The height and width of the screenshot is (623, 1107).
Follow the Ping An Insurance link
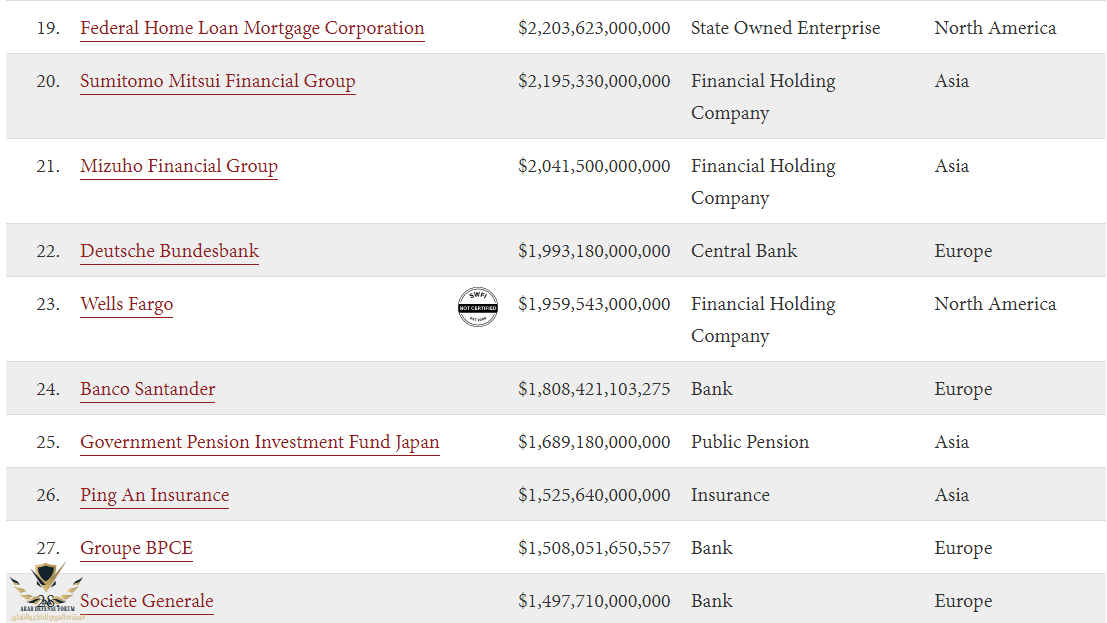(x=155, y=495)
